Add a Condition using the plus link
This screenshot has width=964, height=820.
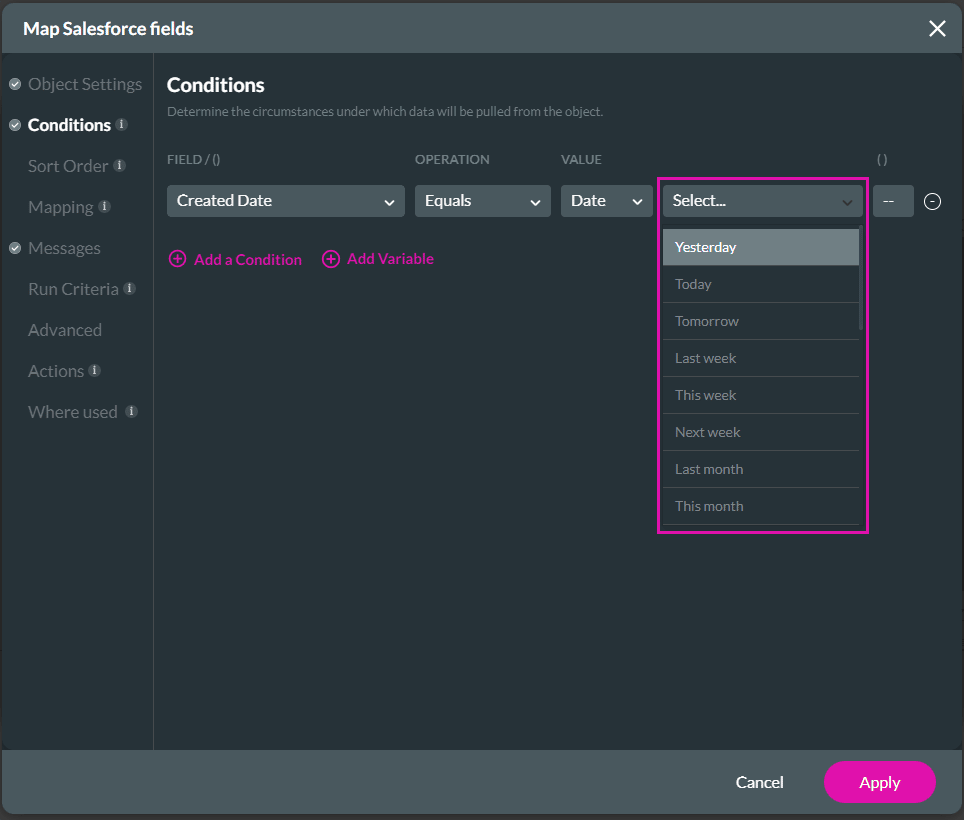click(x=235, y=259)
